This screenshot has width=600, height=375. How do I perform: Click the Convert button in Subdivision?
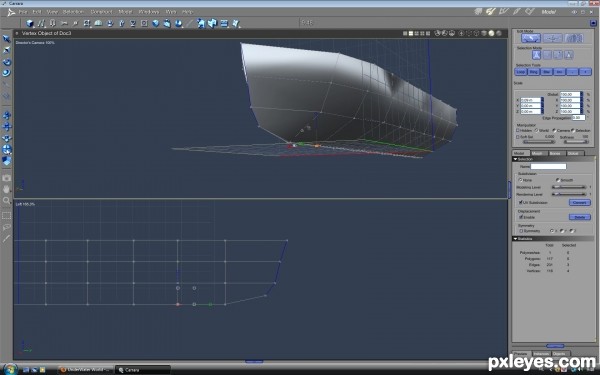(x=580, y=202)
